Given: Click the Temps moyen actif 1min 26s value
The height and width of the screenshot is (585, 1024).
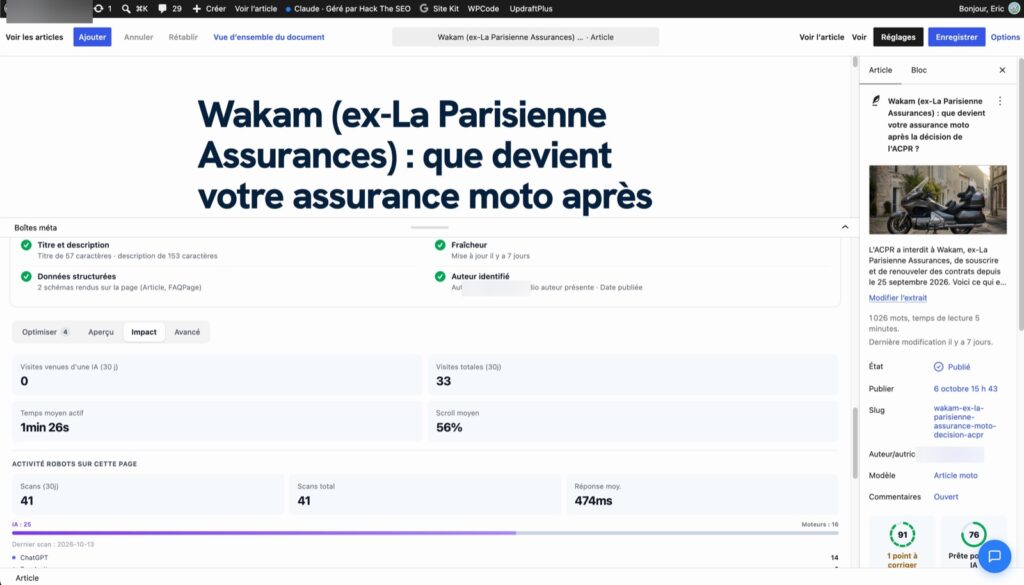Looking at the screenshot, I should [44, 428].
